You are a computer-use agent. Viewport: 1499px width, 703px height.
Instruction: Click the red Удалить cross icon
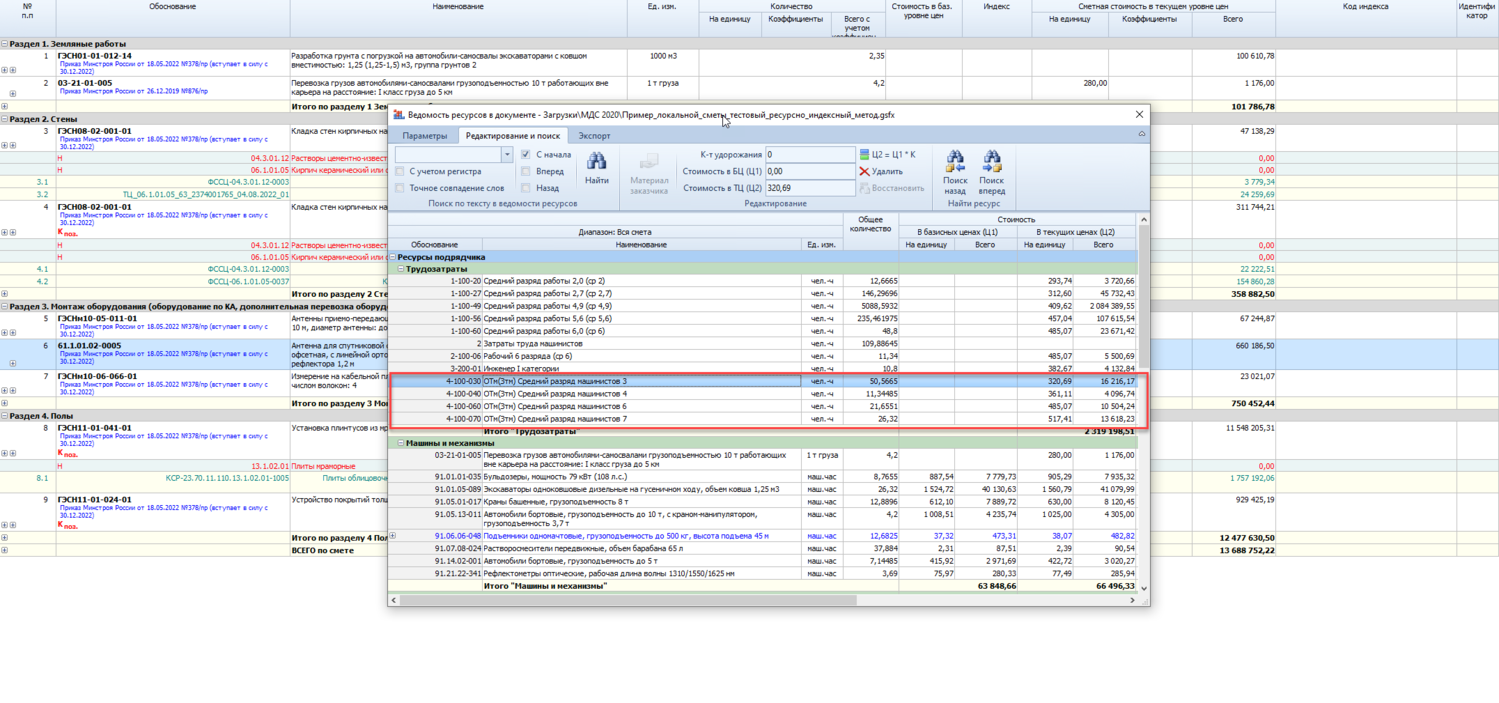pos(865,171)
